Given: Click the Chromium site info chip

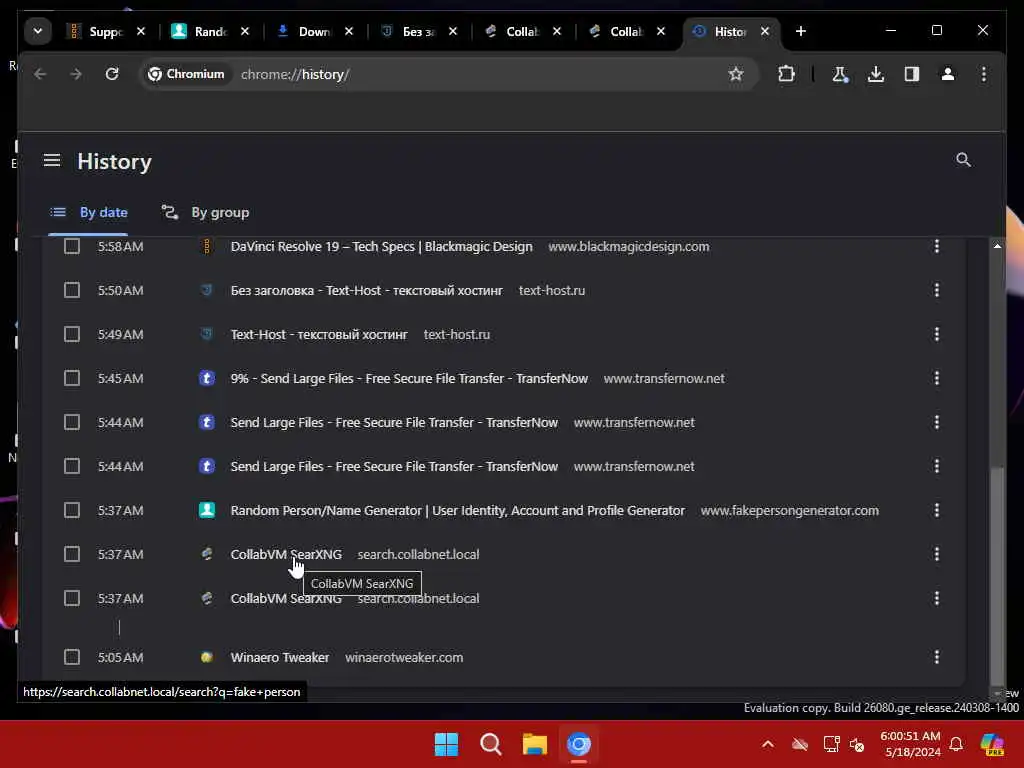Looking at the screenshot, I should [x=186, y=74].
